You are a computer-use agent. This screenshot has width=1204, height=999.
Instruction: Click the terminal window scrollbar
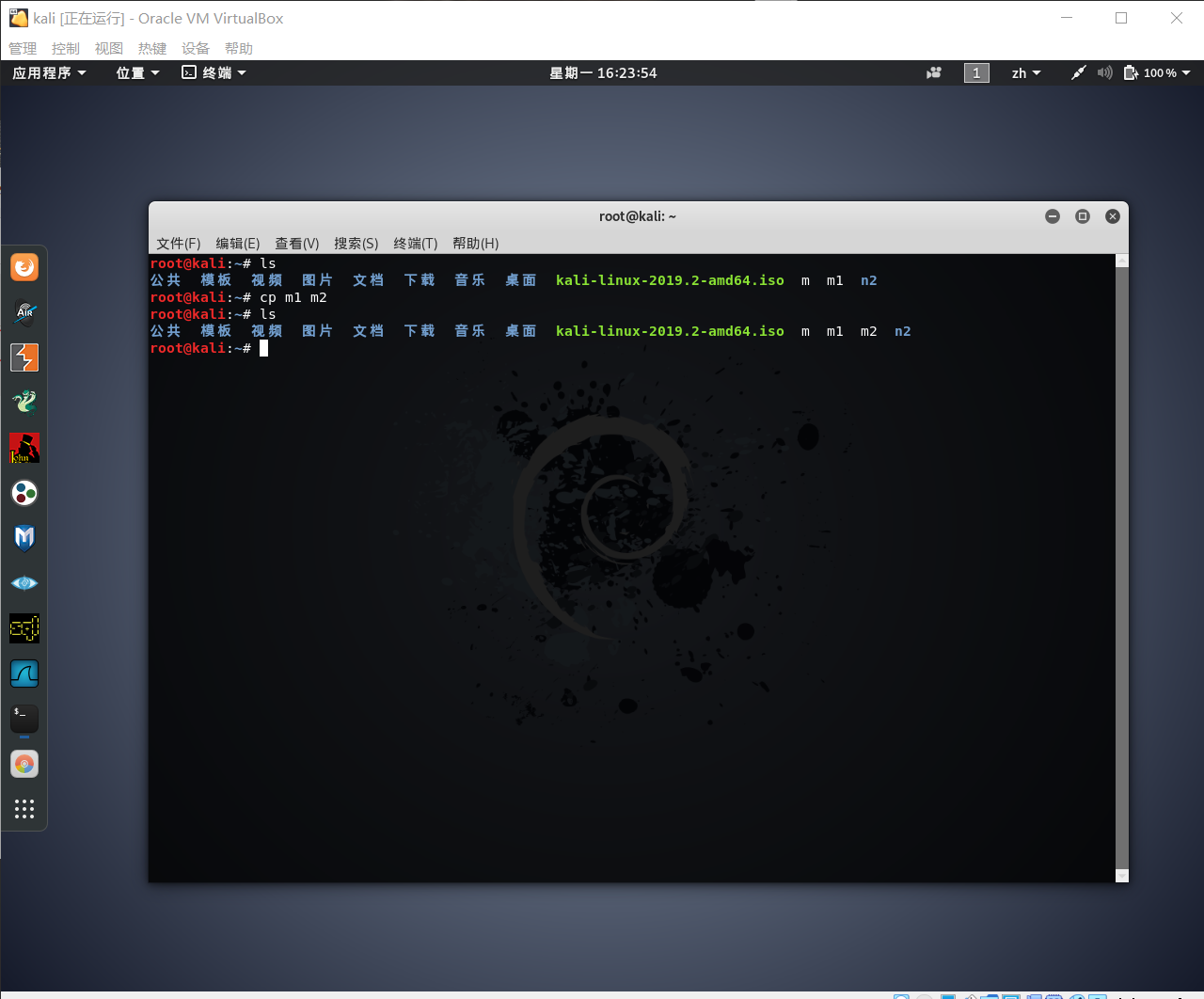1119,564
